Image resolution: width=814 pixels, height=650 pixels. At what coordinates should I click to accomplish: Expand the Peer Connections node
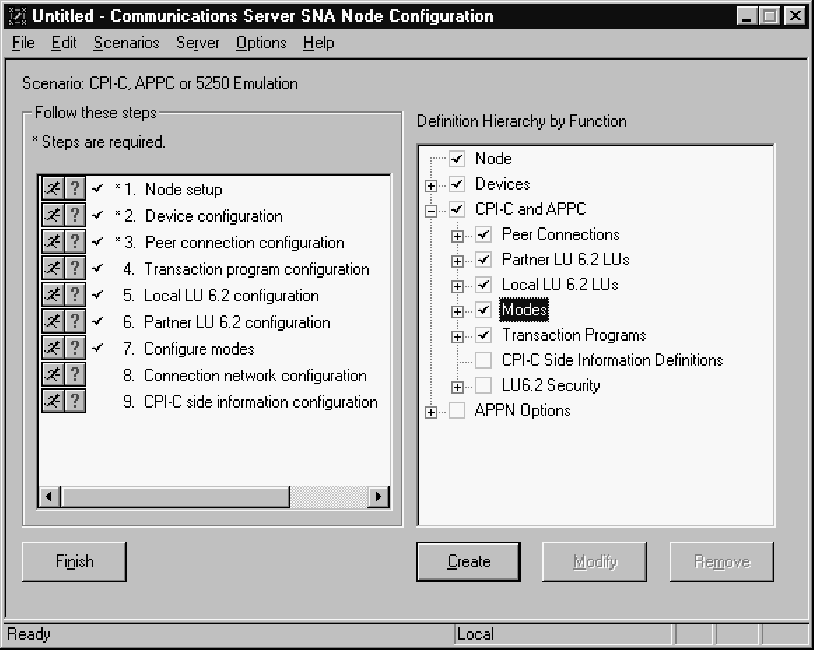pyautogui.click(x=457, y=236)
